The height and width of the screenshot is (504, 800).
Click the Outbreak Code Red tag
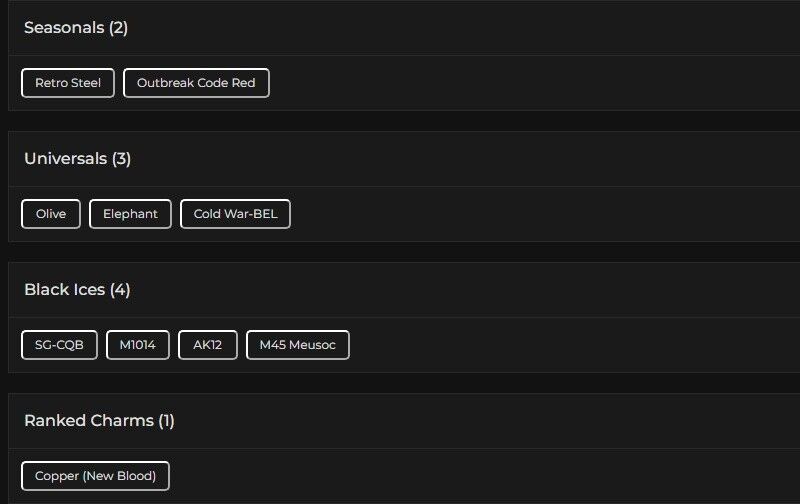[196, 83]
